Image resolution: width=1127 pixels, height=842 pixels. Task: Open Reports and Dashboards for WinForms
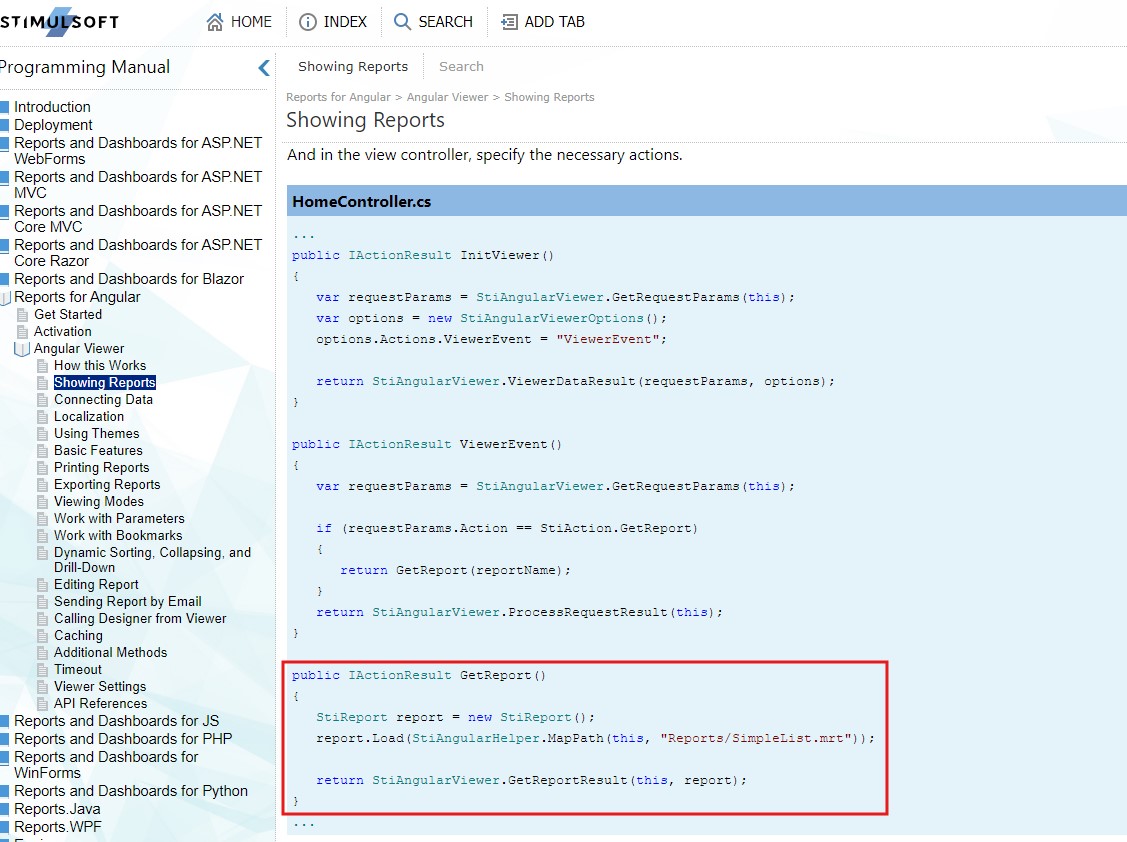(106, 764)
